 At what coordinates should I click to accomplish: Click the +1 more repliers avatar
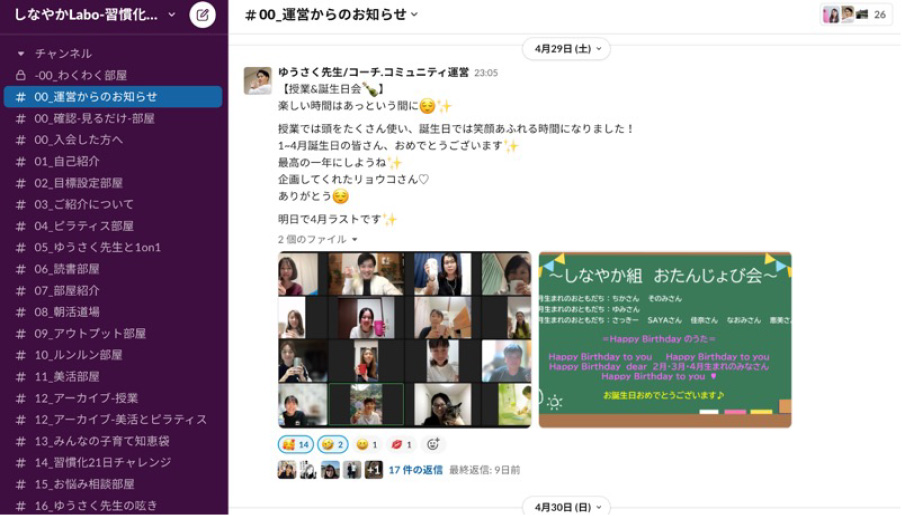374,470
